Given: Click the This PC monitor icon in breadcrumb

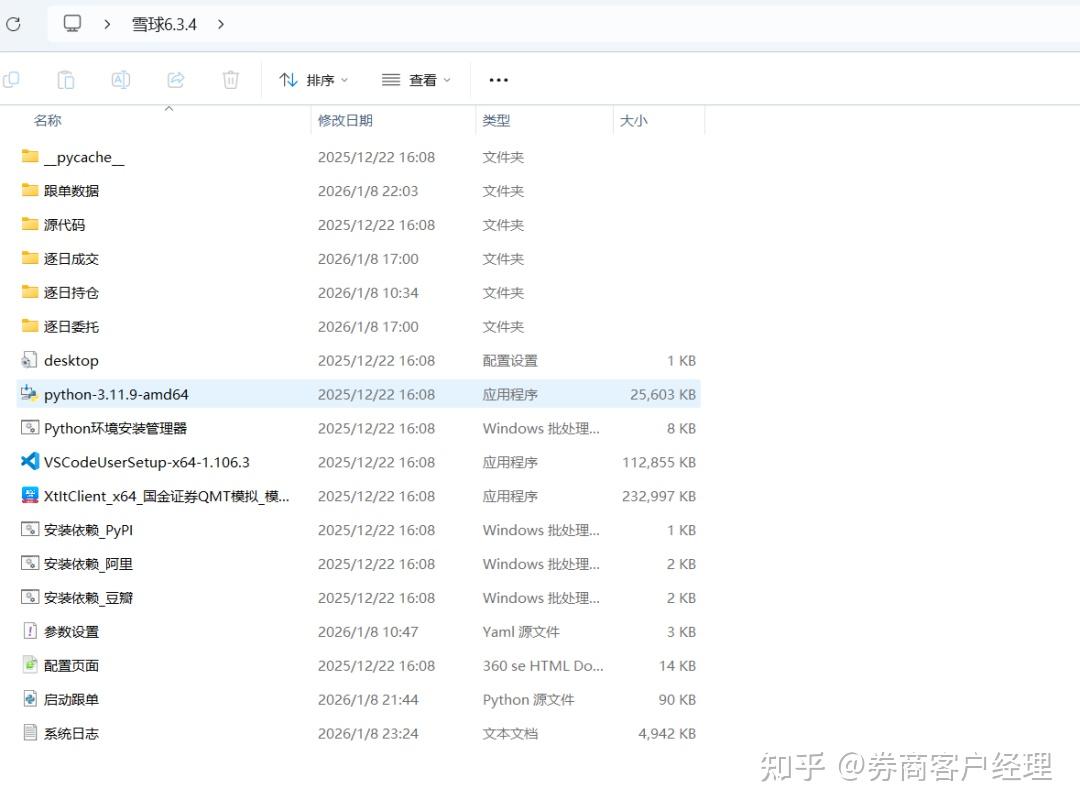Looking at the screenshot, I should click(x=72, y=23).
